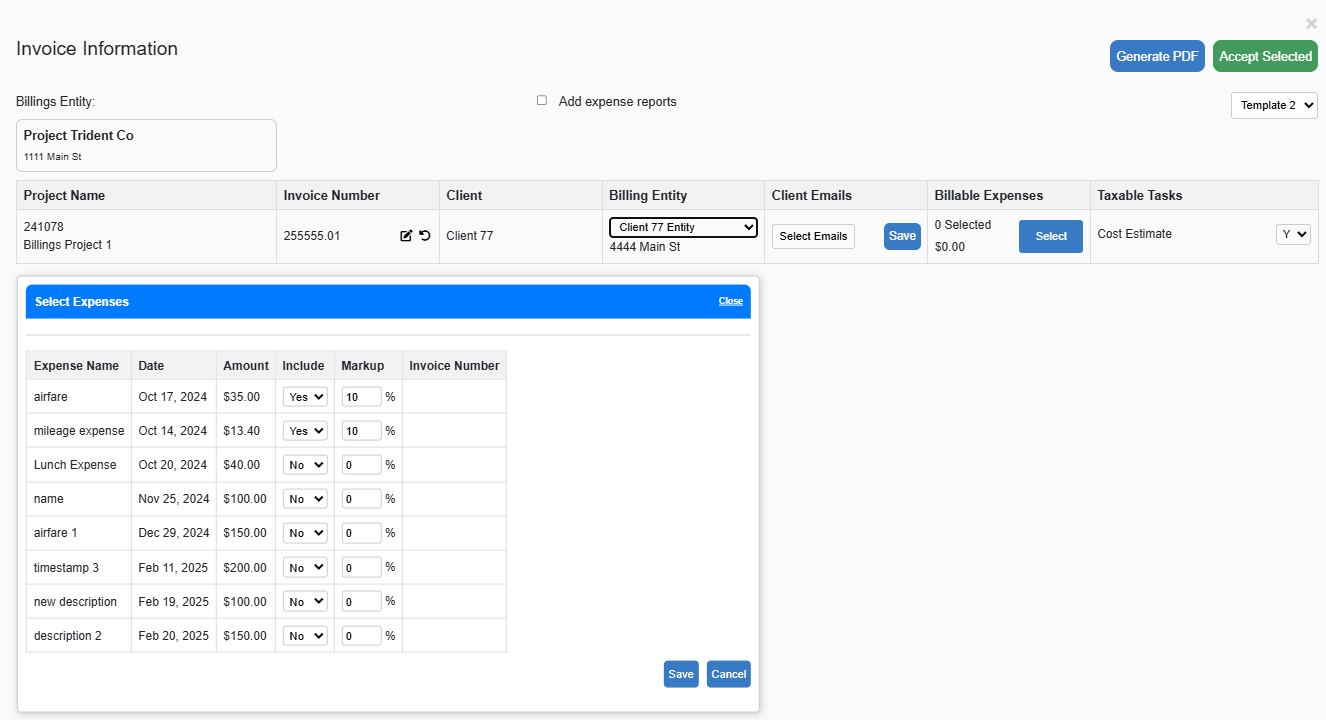1326x720 pixels.
Task: Open the Include dropdown for description 2
Action: (x=304, y=635)
